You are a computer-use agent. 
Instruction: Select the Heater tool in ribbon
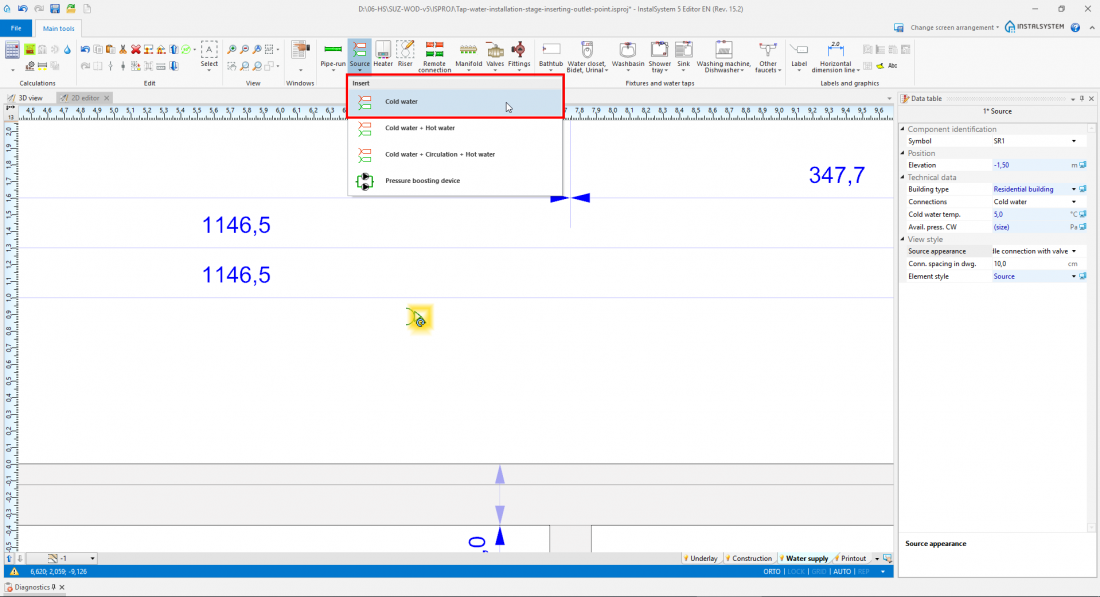(383, 49)
